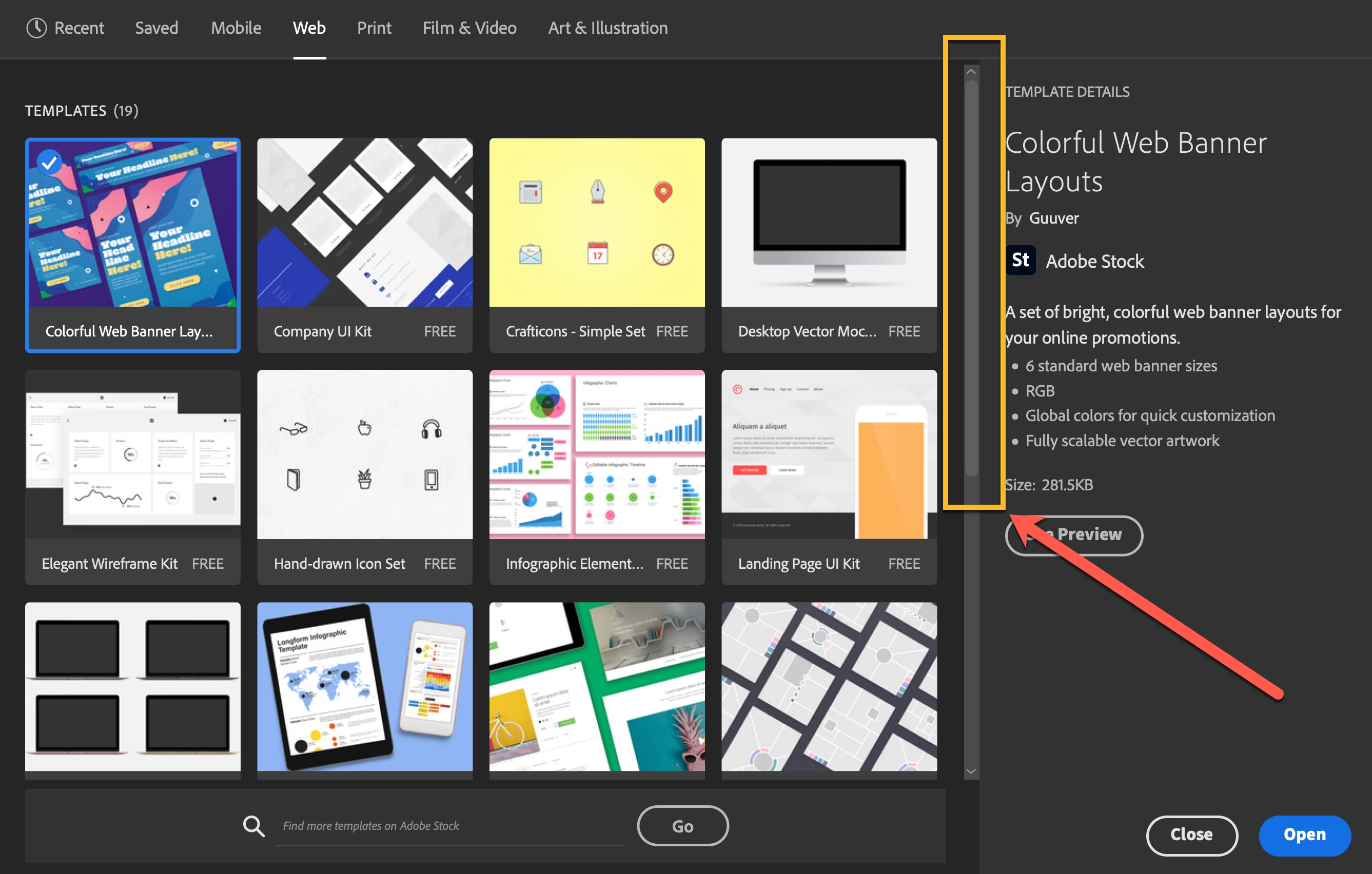
Task: Switch to Film & Video tab
Action: [469, 27]
